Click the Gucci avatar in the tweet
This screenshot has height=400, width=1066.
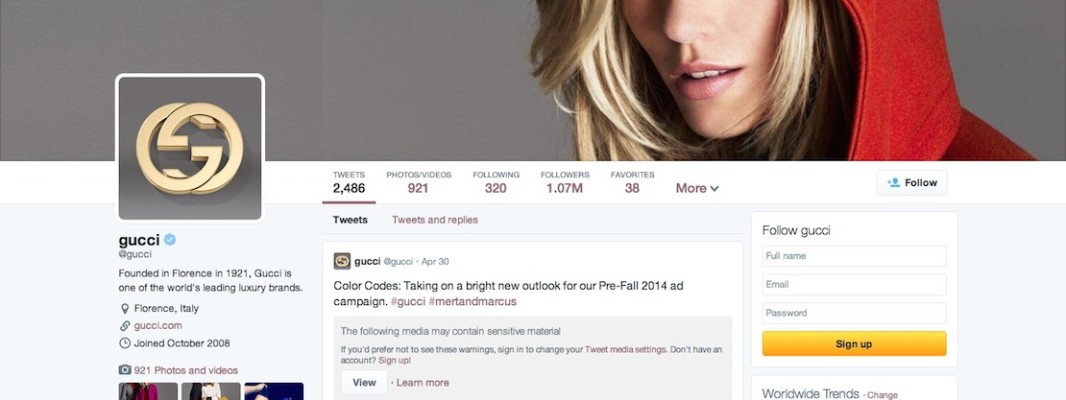(342, 261)
